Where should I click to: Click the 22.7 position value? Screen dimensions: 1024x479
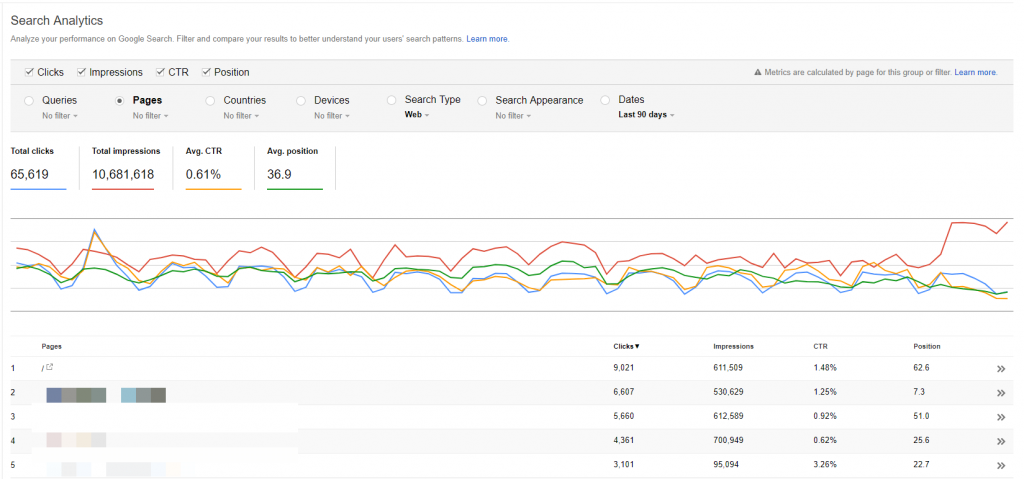921,465
